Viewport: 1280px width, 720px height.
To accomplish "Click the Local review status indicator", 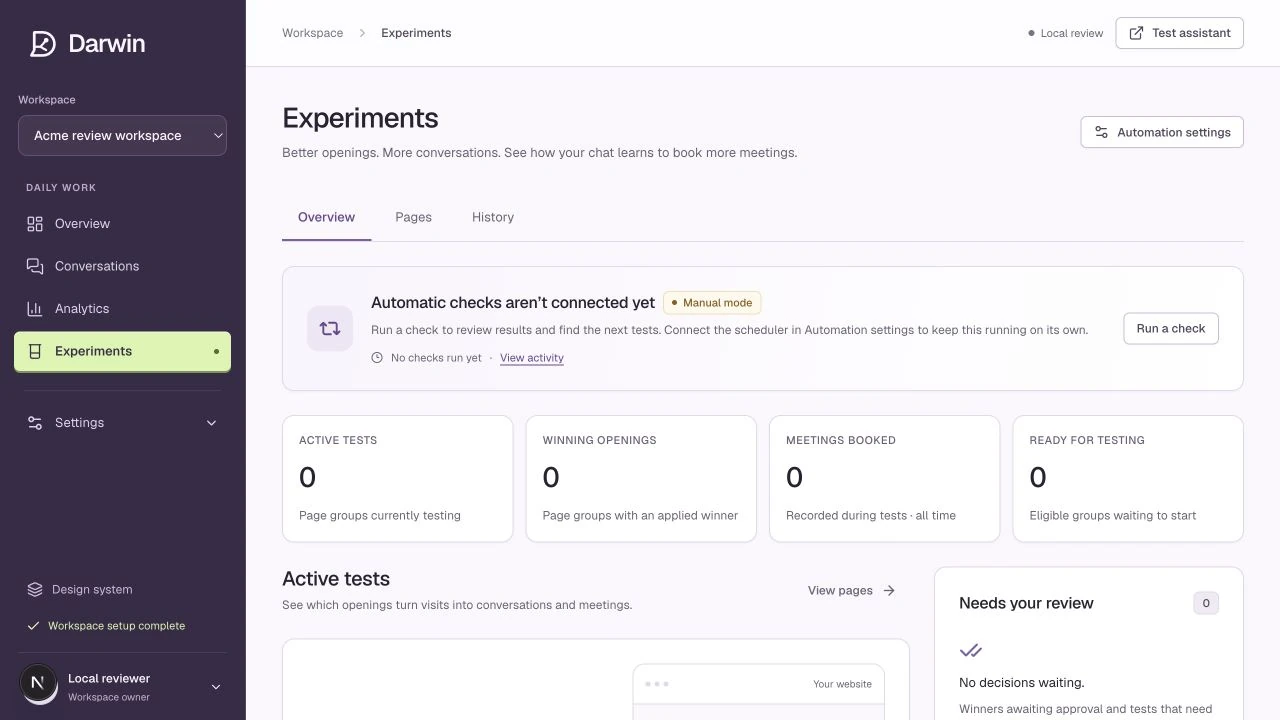I will 1066,33.
